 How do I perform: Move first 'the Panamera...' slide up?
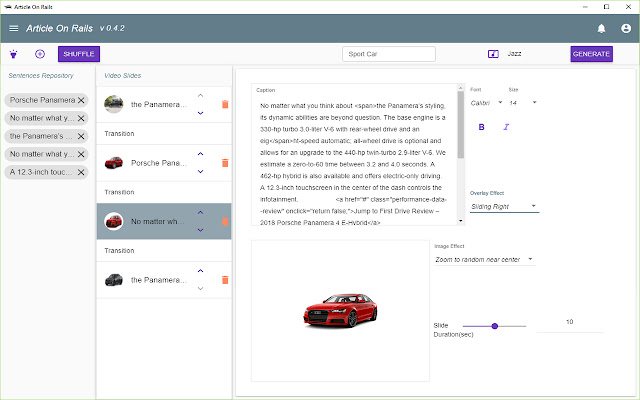coord(200,96)
